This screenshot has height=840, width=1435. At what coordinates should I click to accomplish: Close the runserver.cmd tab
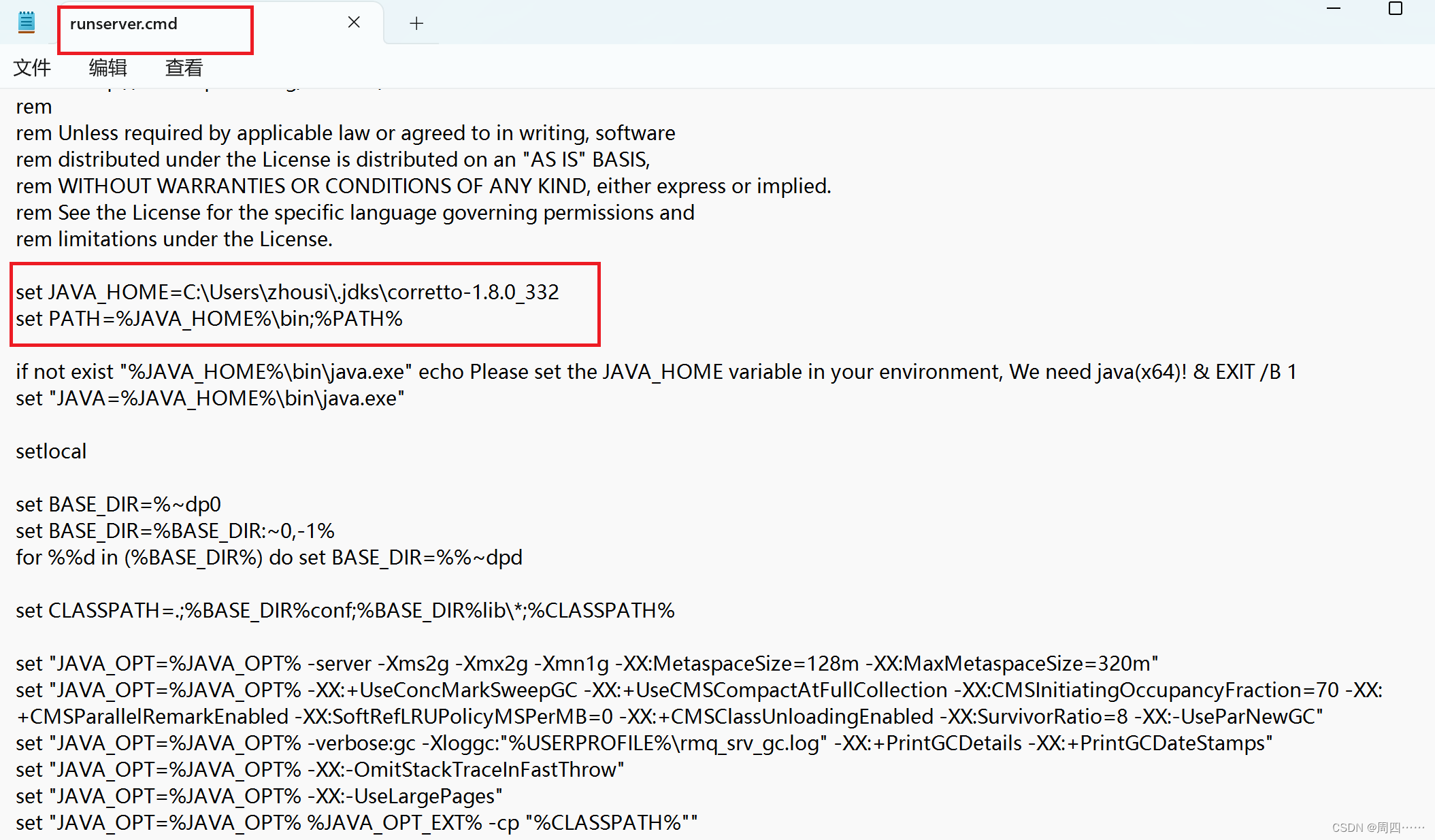[354, 22]
